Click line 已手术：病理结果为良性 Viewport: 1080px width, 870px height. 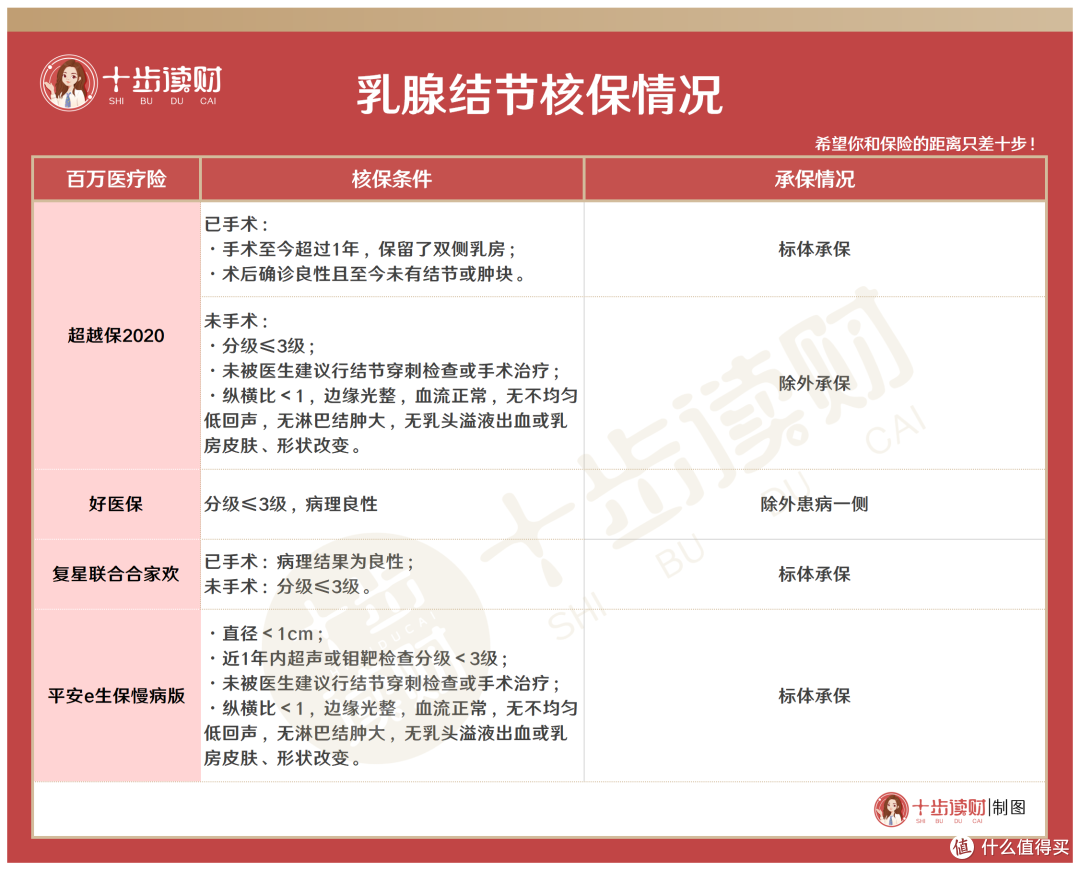tap(309, 561)
